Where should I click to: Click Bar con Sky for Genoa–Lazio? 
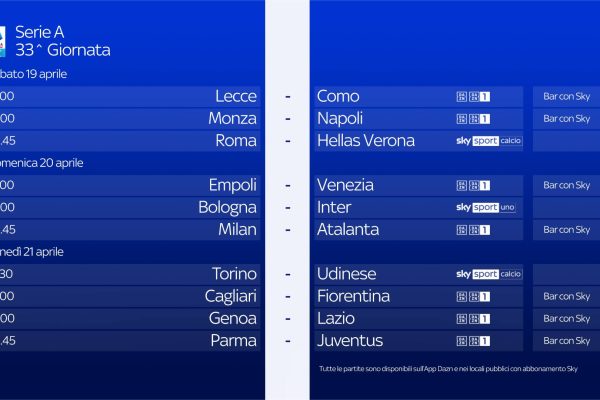(x=566, y=318)
